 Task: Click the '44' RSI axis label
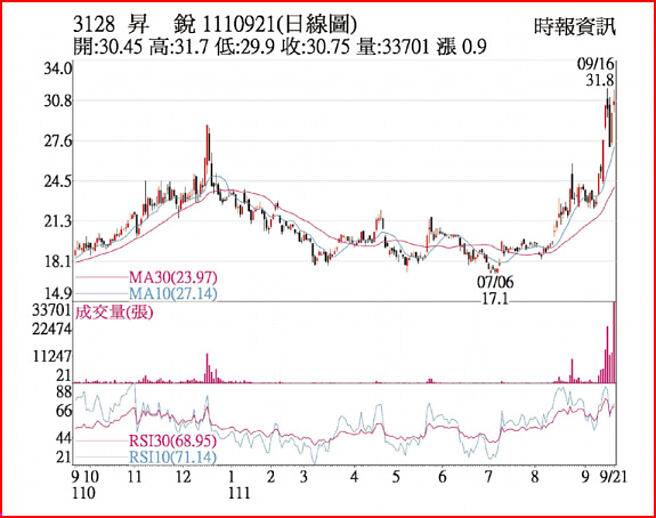pyautogui.click(x=64, y=439)
